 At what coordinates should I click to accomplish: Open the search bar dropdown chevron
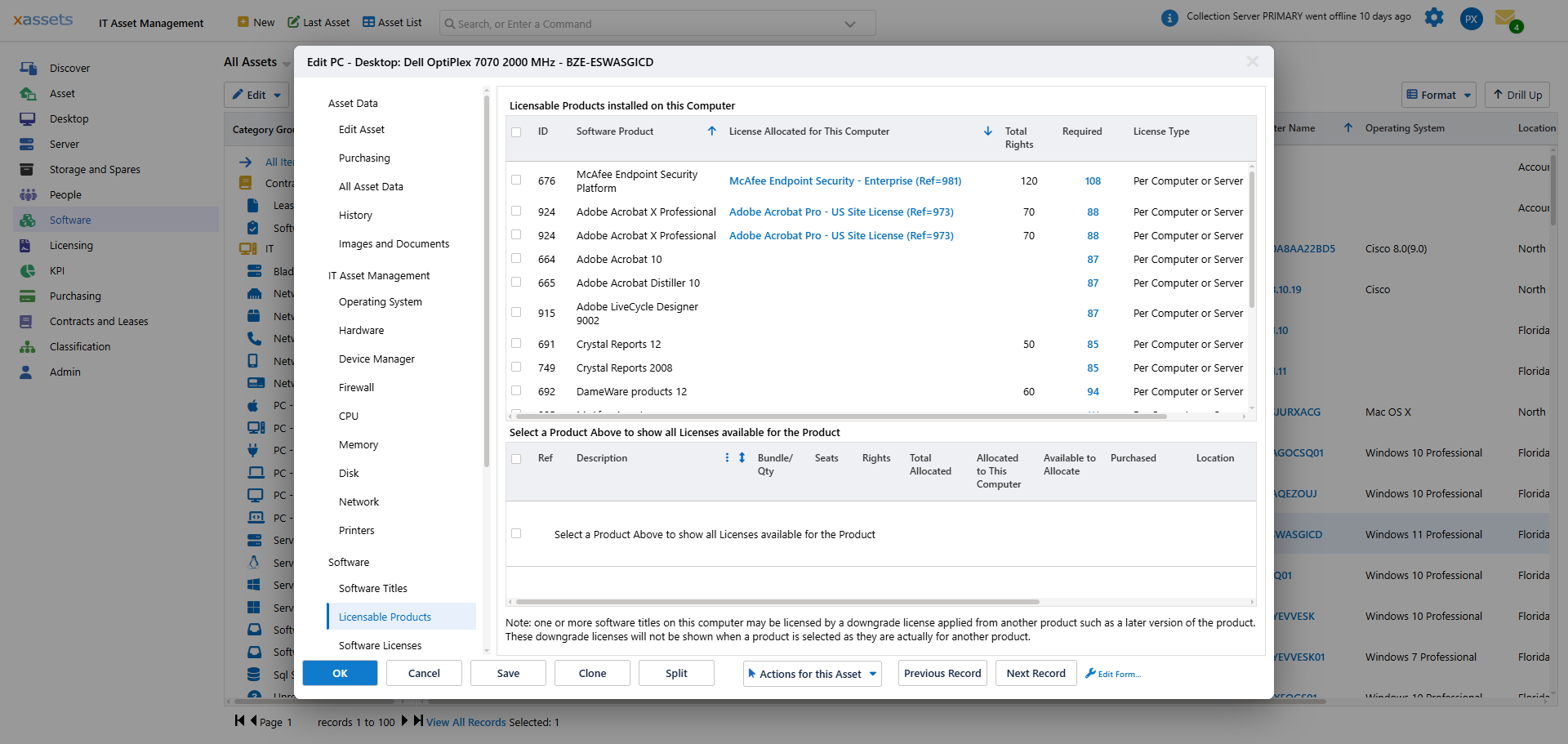point(850,23)
